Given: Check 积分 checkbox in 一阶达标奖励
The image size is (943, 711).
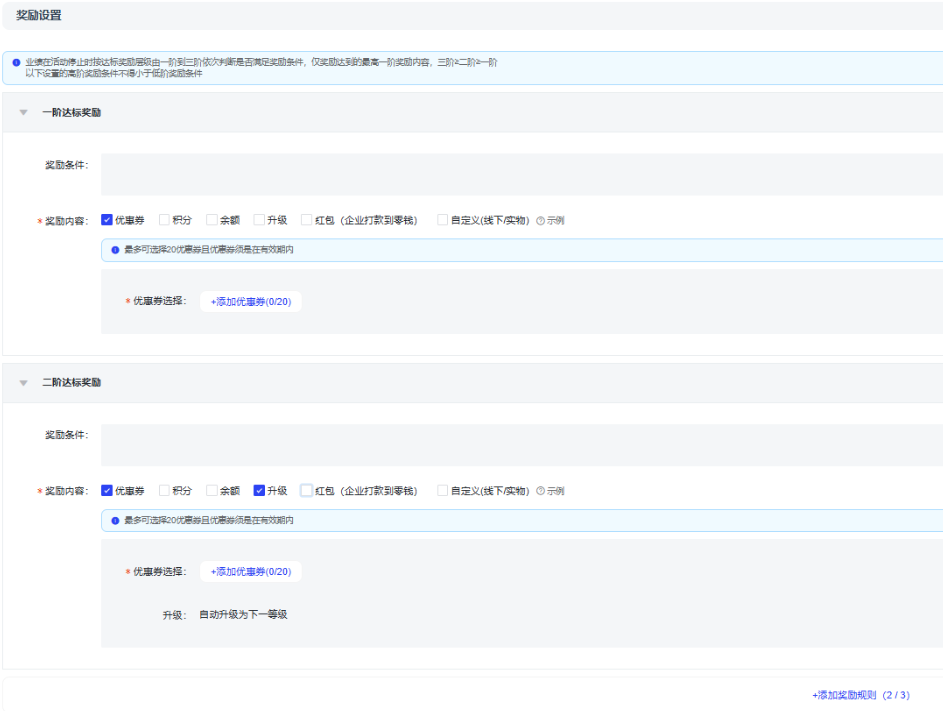Looking at the screenshot, I should point(165,220).
